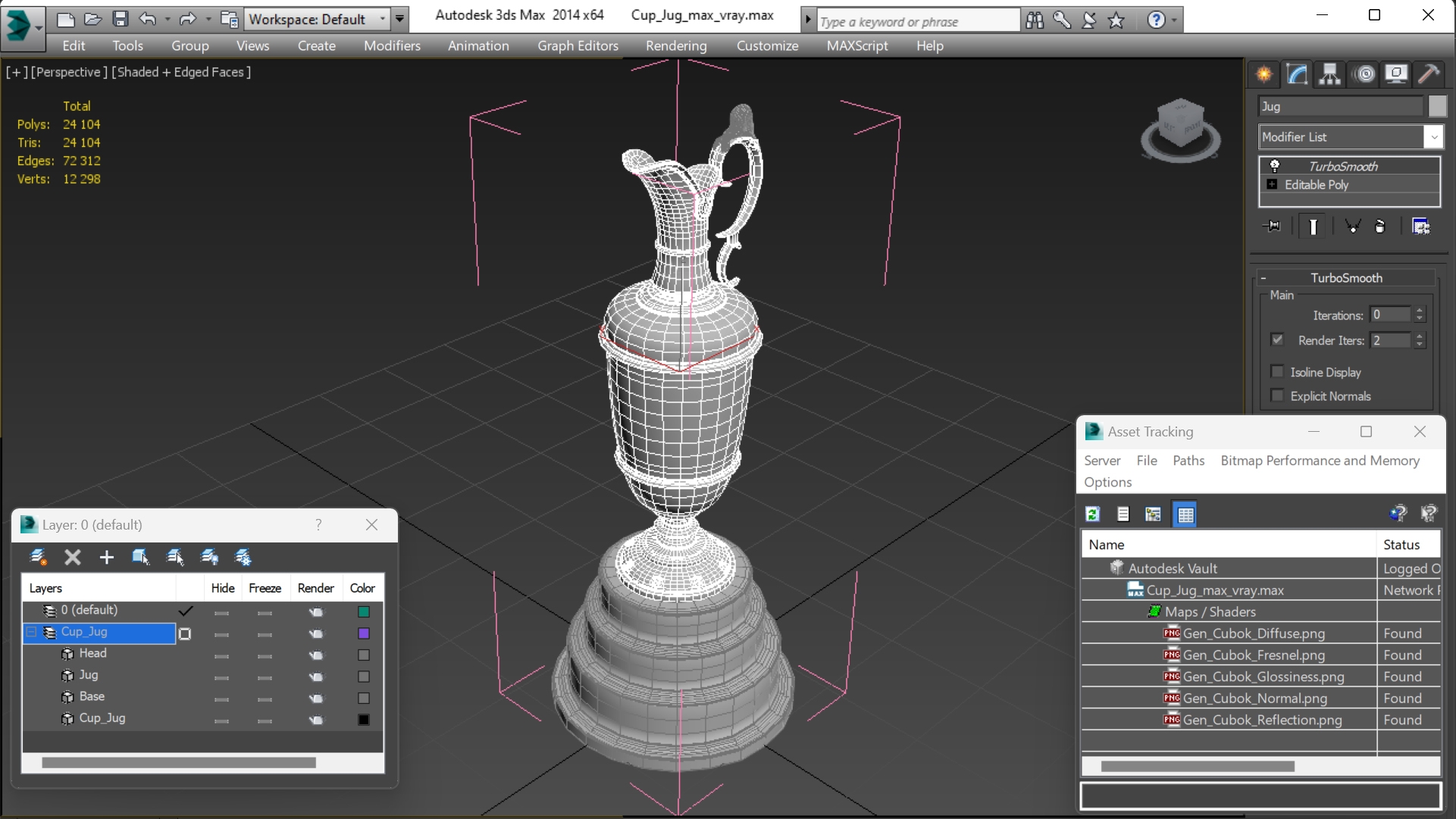Adjust Render Iters spinner arrows
Screen dimensions: 1456x819
[1420, 340]
